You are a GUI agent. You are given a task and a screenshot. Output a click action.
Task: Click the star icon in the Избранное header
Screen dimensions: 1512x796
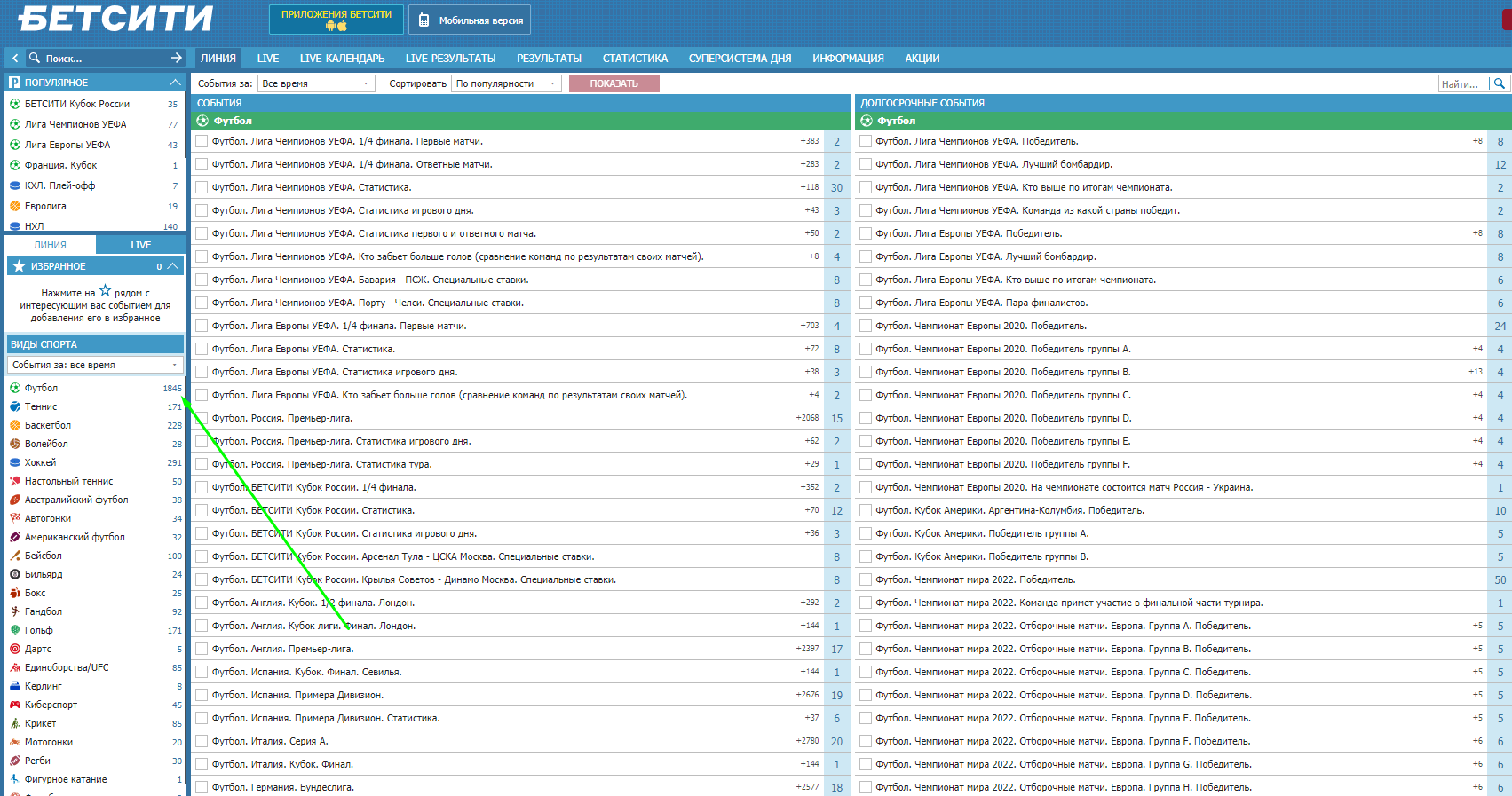point(19,266)
